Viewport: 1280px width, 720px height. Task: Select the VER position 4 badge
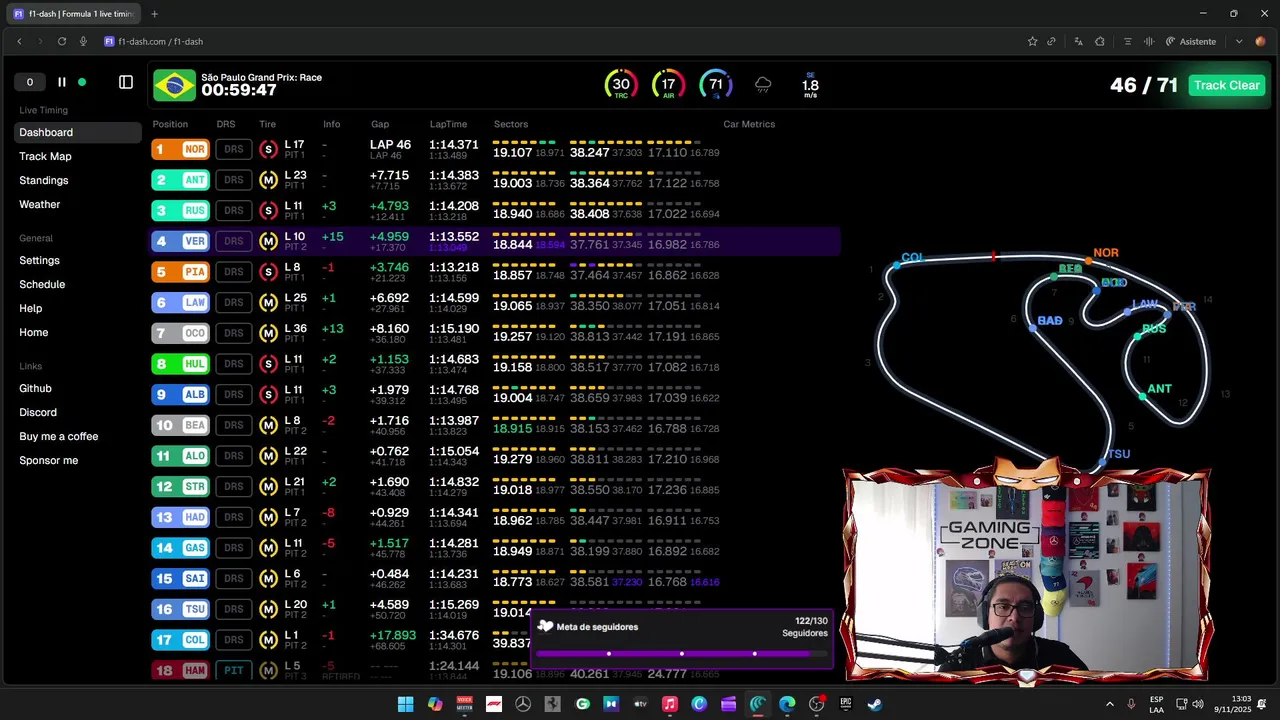click(180, 241)
